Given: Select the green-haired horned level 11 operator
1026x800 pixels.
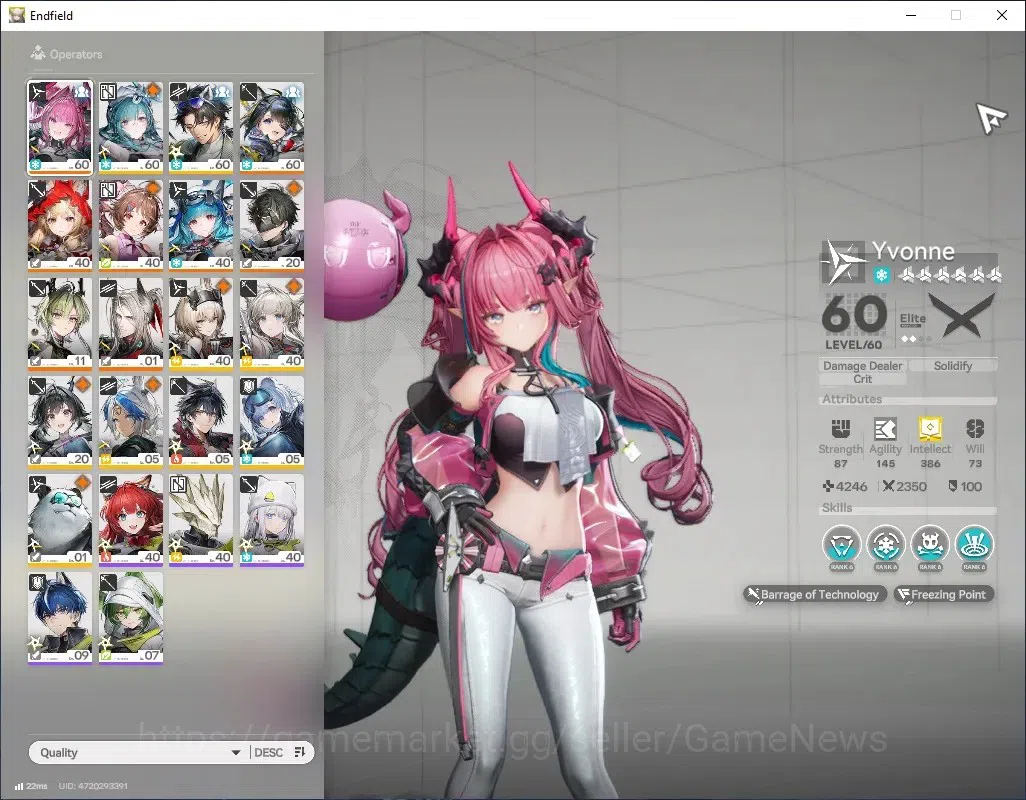Looking at the screenshot, I should point(60,324).
